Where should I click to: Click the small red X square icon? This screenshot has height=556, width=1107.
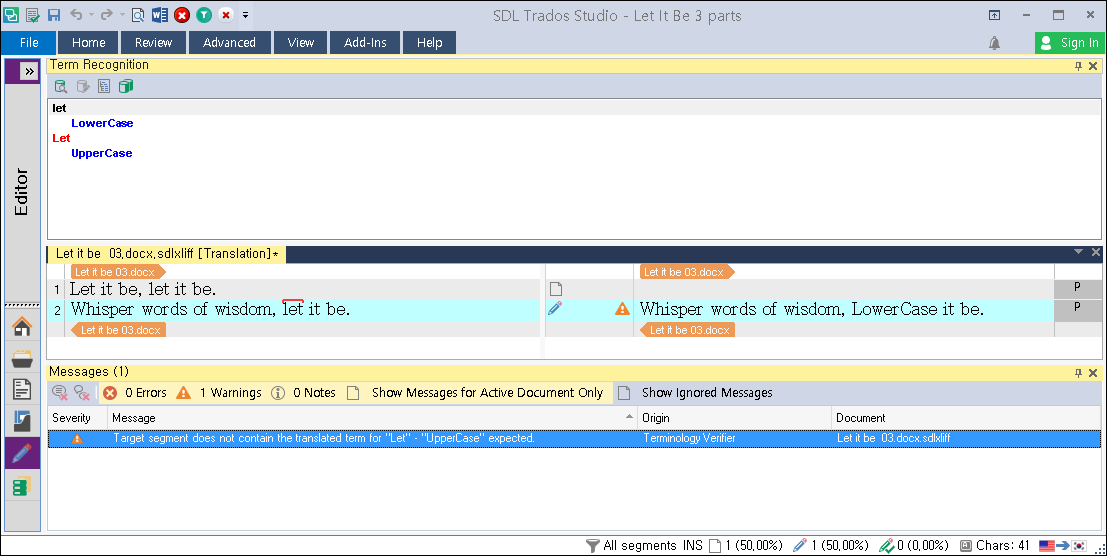tap(225, 14)
